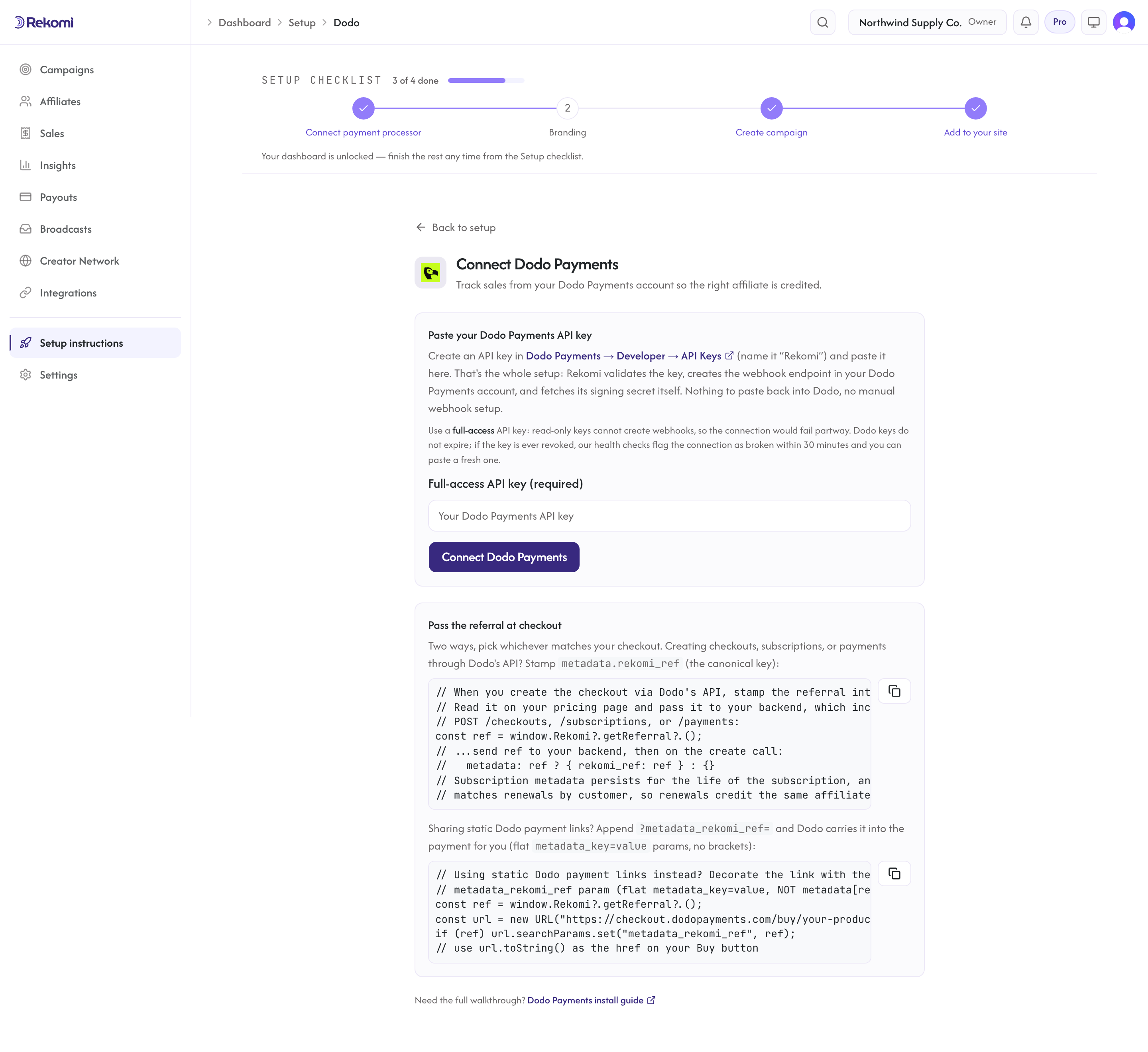1148x1052 pixels.
Task: Click Branding step label
Action: click(x=567, y=132)
